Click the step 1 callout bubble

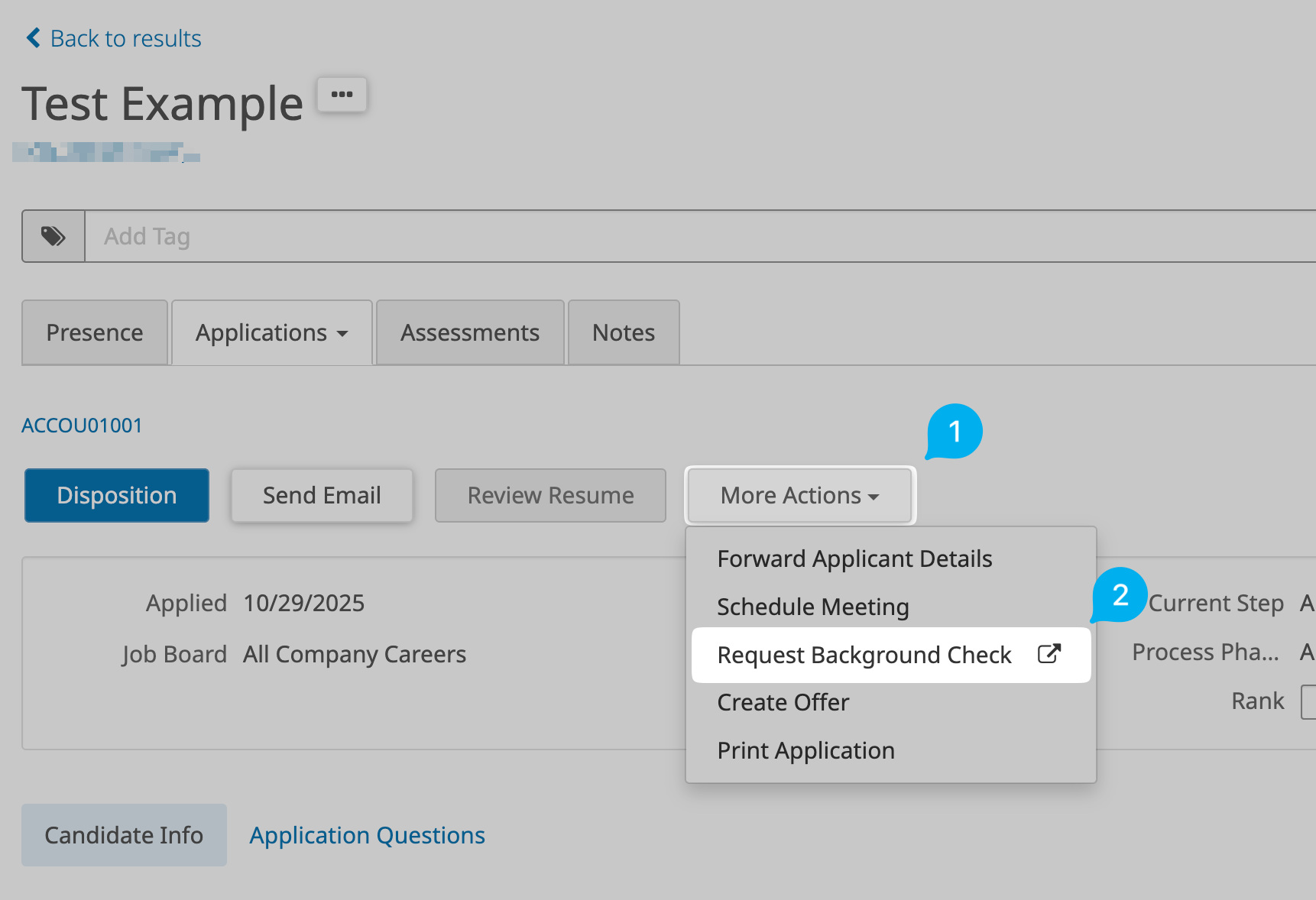[x=954, y=432]
